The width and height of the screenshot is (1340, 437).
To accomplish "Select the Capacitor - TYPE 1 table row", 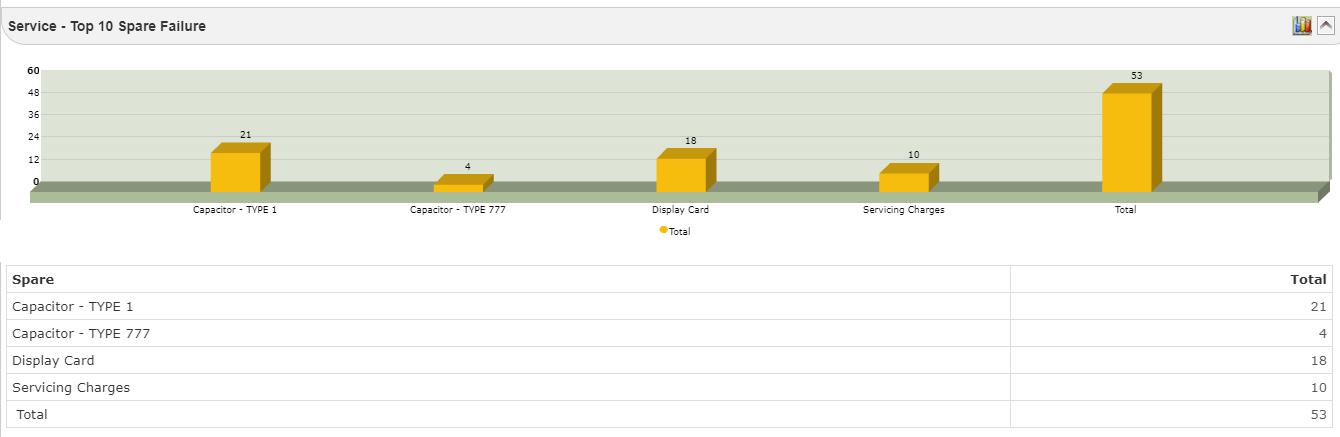I will [x=670, y=306].
